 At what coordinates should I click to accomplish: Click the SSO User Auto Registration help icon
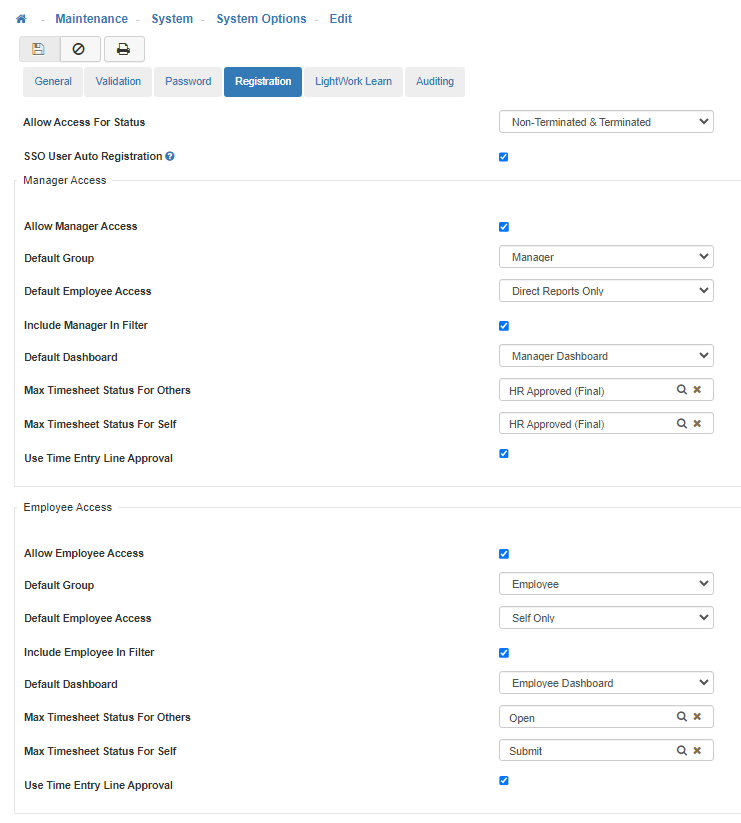pyautogui.click(x=170, y=156)
